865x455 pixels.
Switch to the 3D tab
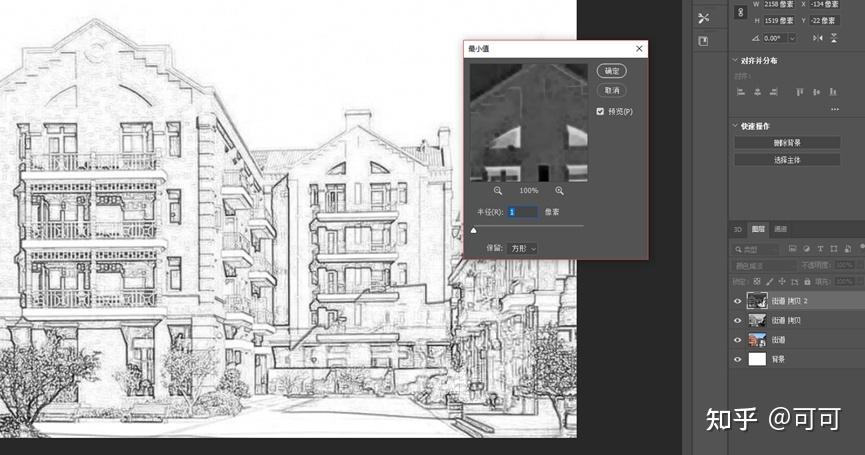pos(738,229)
